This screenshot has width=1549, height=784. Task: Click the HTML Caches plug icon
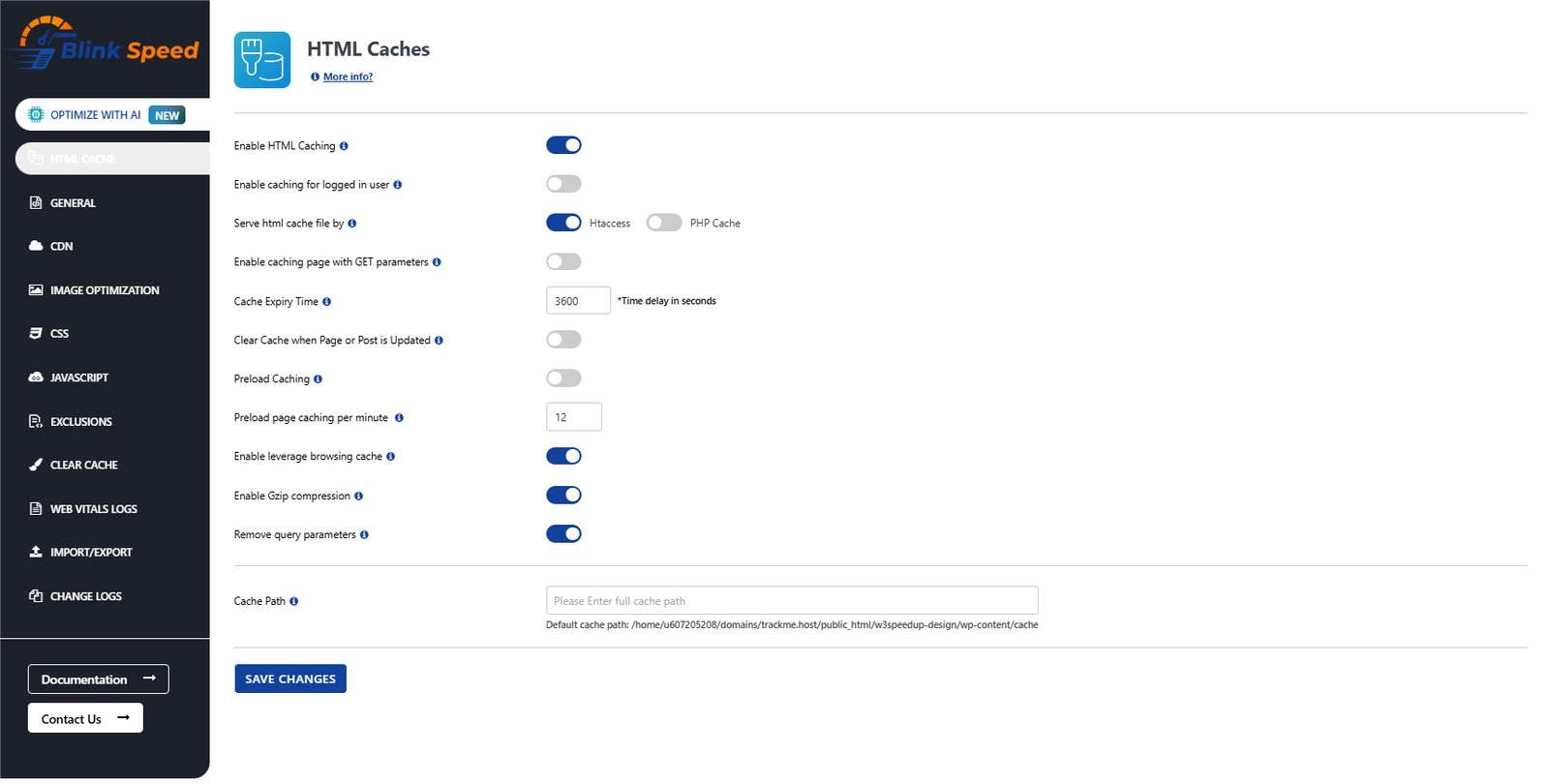coord(261,60)
